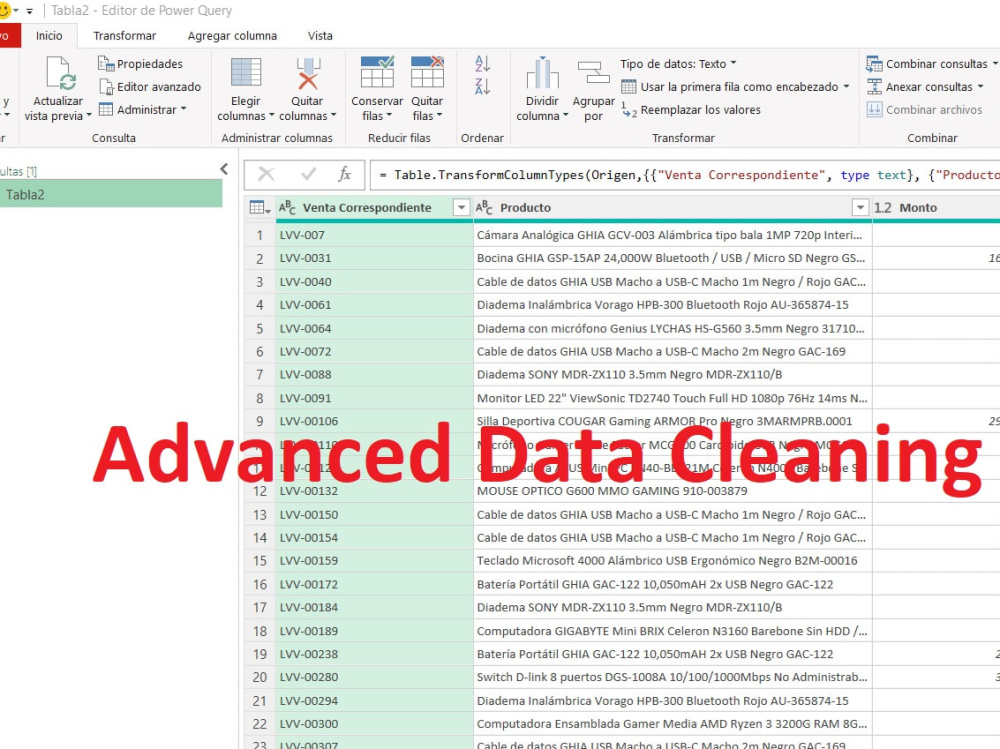
Task: Click the Conservar filas icon
Action: pos(377,71)
